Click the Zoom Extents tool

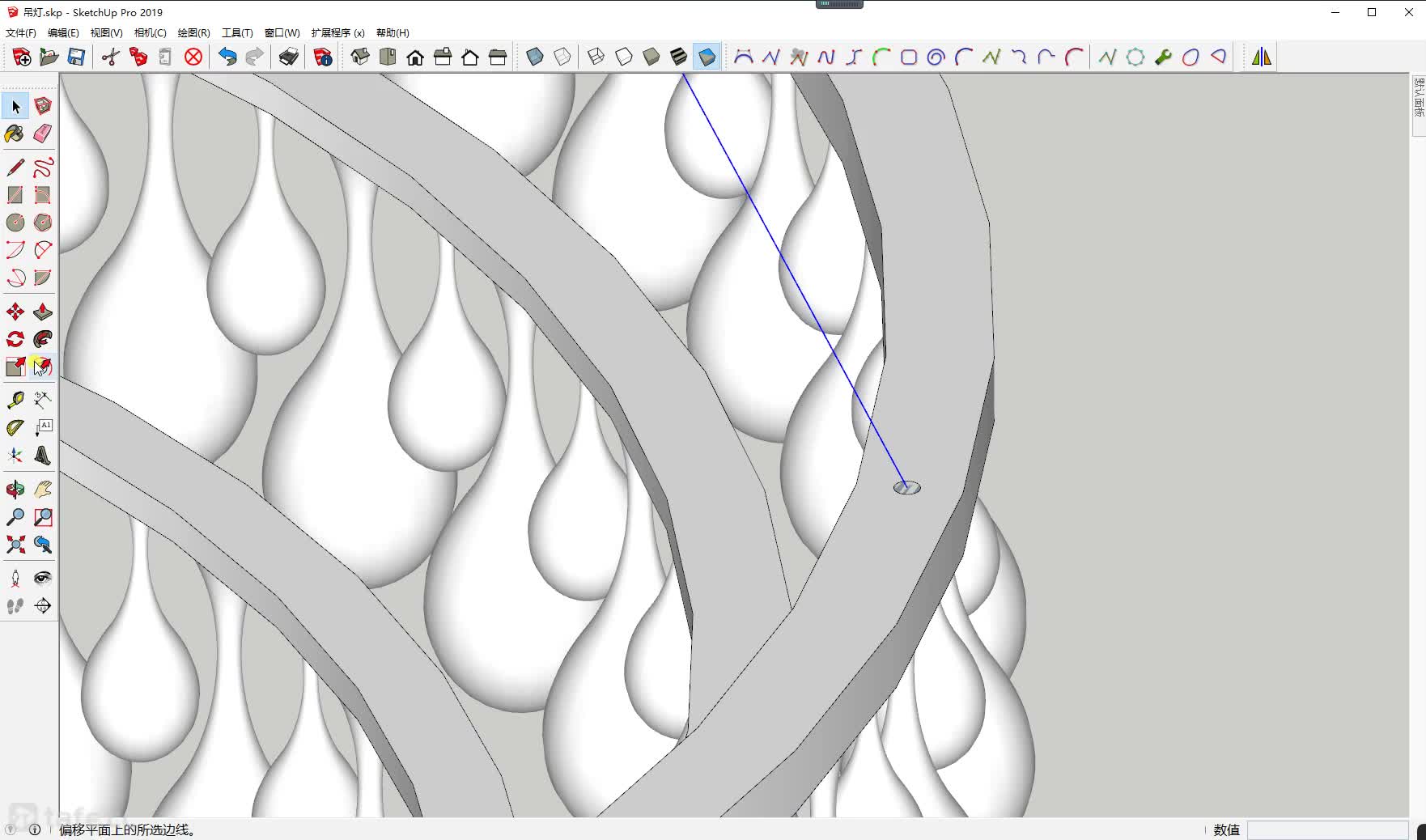point(15,545)
